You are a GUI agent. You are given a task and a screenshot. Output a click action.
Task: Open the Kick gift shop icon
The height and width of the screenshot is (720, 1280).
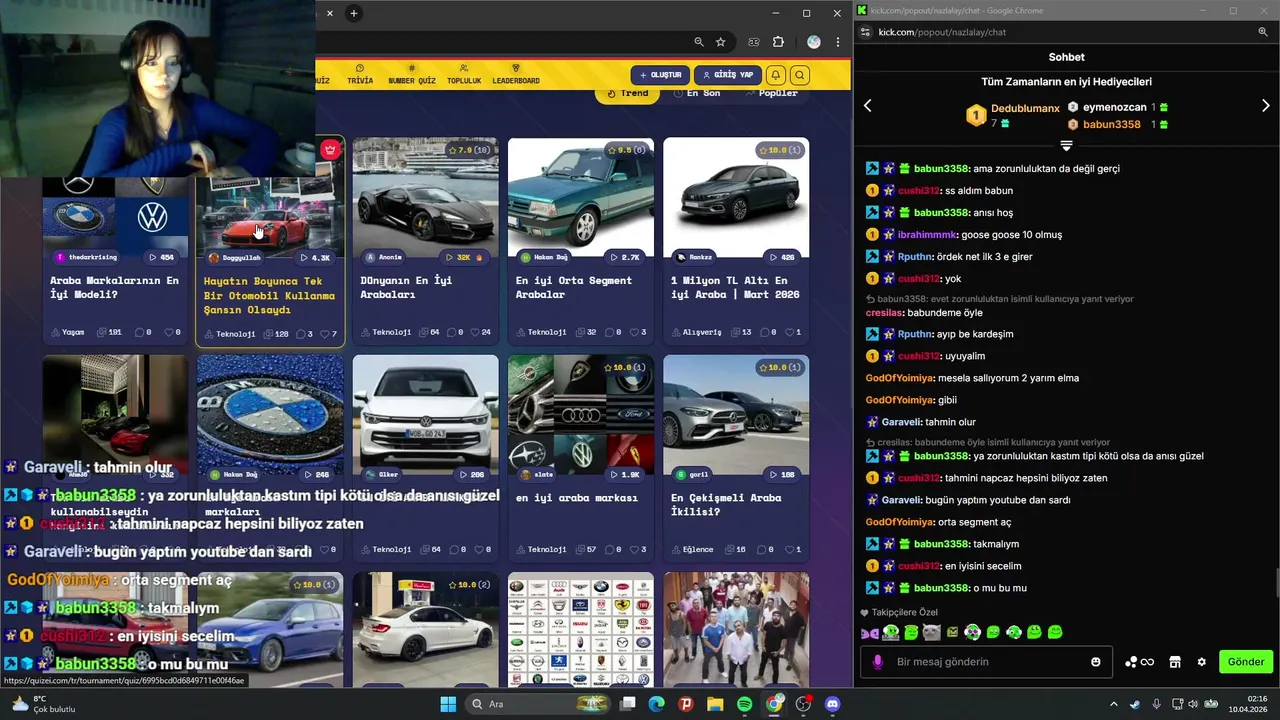(x=1175, y=662)
